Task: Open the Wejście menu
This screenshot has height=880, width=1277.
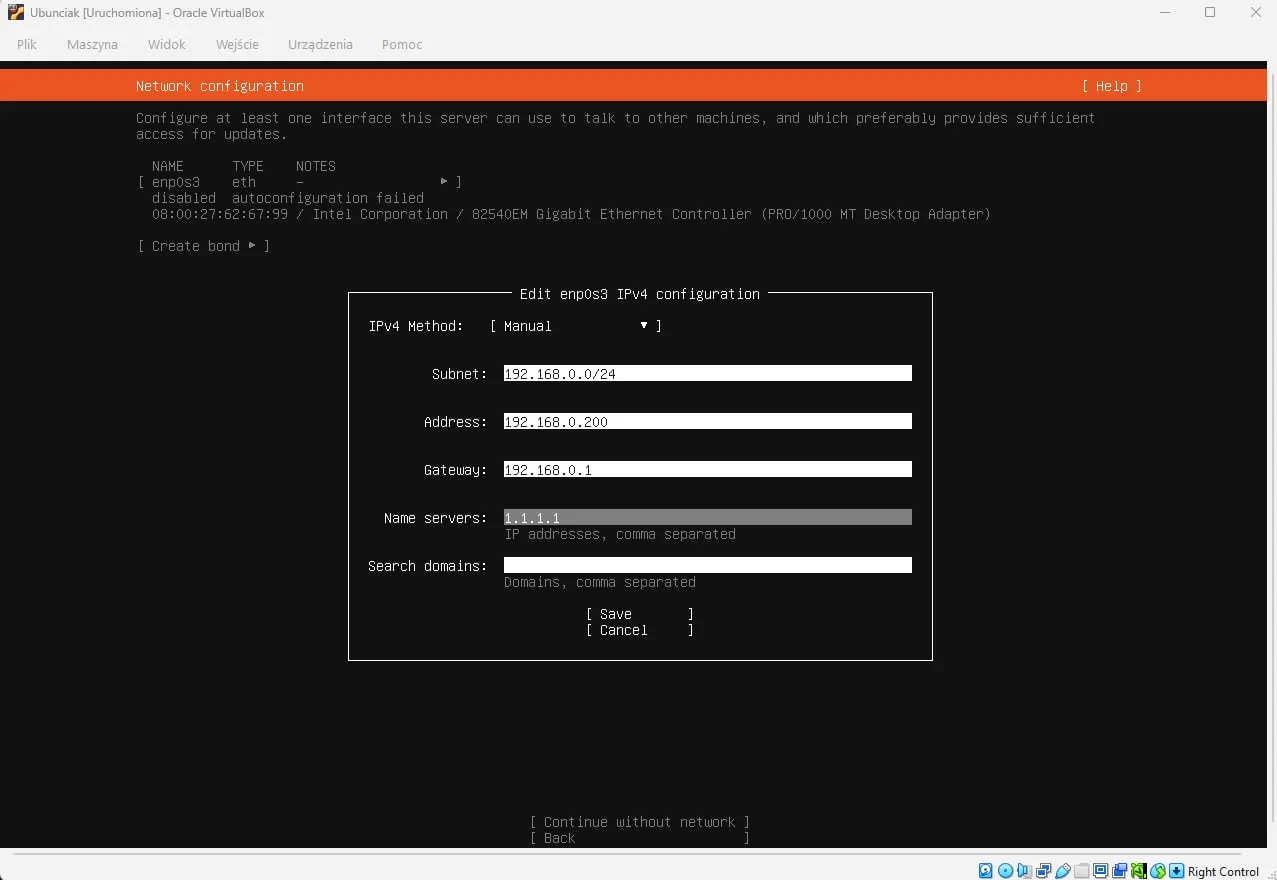Action: [x=237, y=44]
